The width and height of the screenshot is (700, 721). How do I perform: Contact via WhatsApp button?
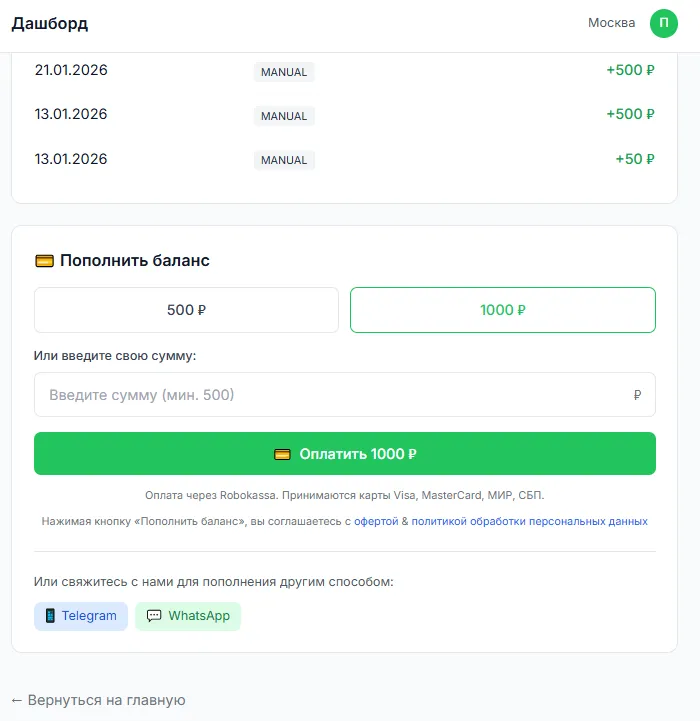tap(188, 616)
